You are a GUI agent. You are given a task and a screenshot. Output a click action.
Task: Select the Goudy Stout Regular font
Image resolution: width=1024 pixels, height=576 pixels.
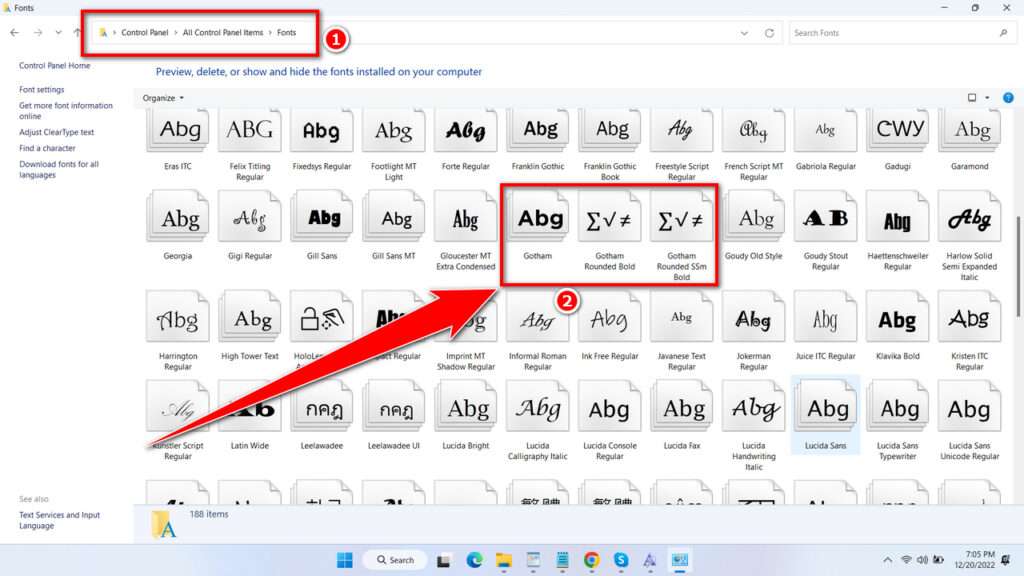pos(825,230)
